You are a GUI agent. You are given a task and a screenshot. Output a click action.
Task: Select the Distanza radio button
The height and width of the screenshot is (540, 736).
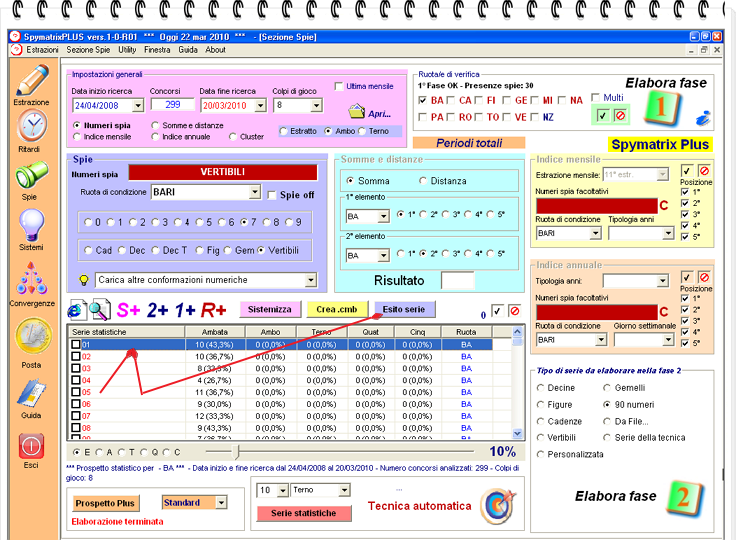coord(423,181)
